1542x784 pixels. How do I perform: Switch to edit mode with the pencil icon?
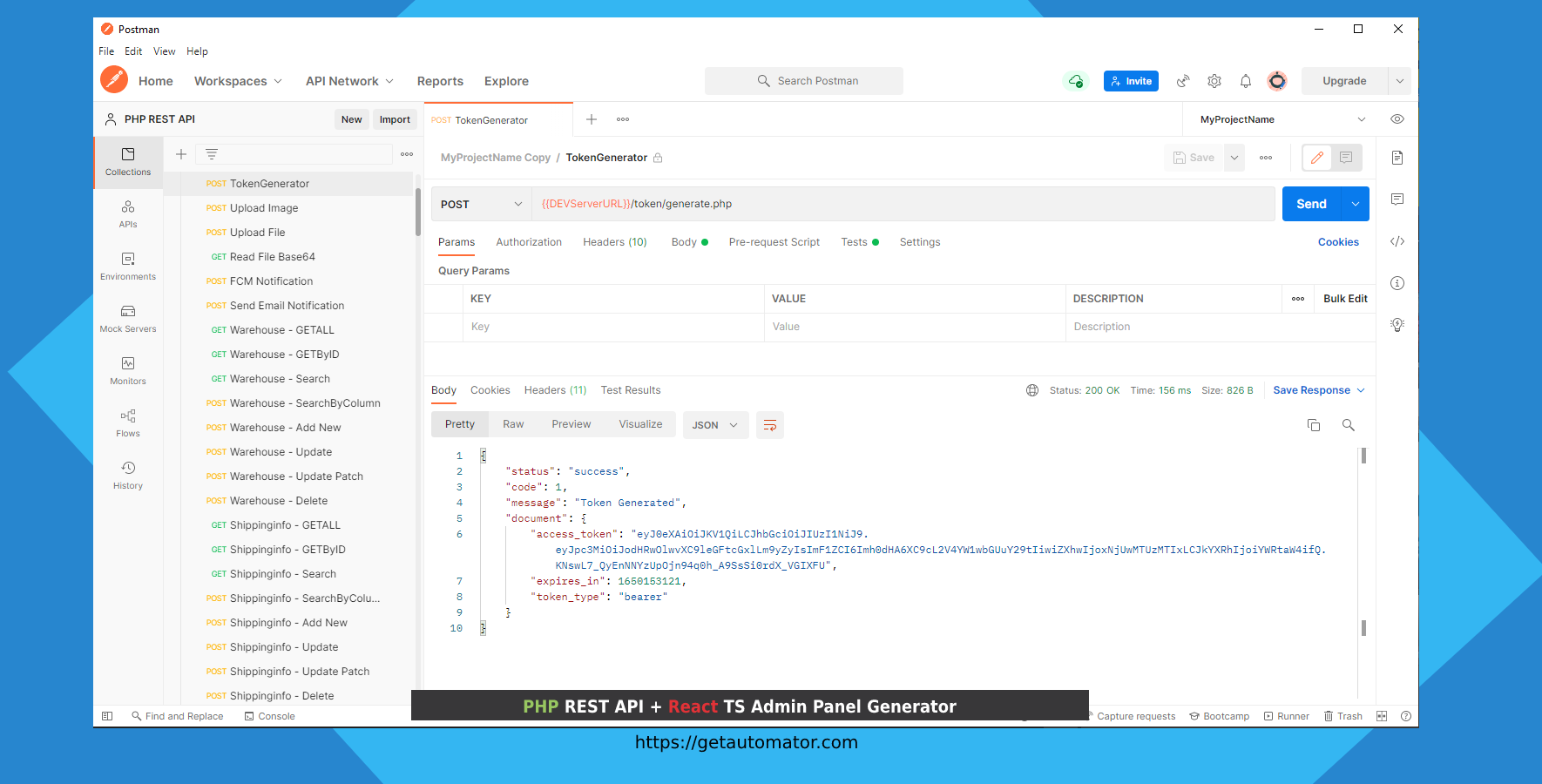click(x=1317, y=158)
